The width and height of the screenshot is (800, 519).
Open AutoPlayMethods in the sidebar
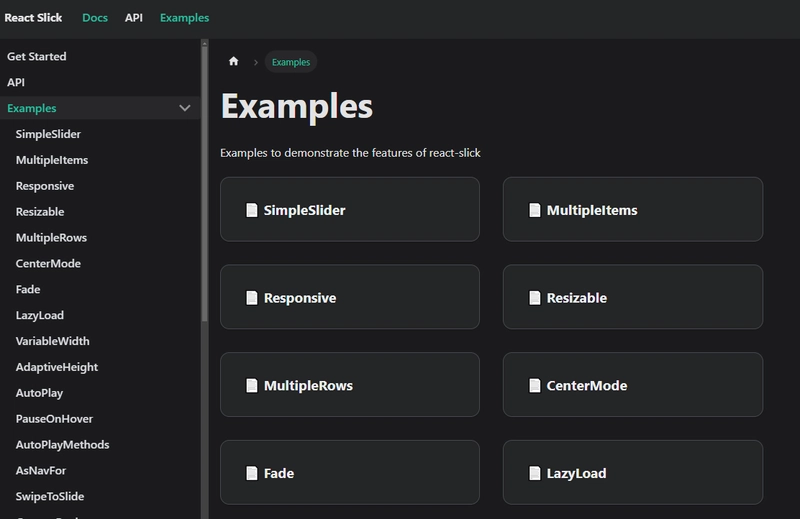click(x=62, y=445)
